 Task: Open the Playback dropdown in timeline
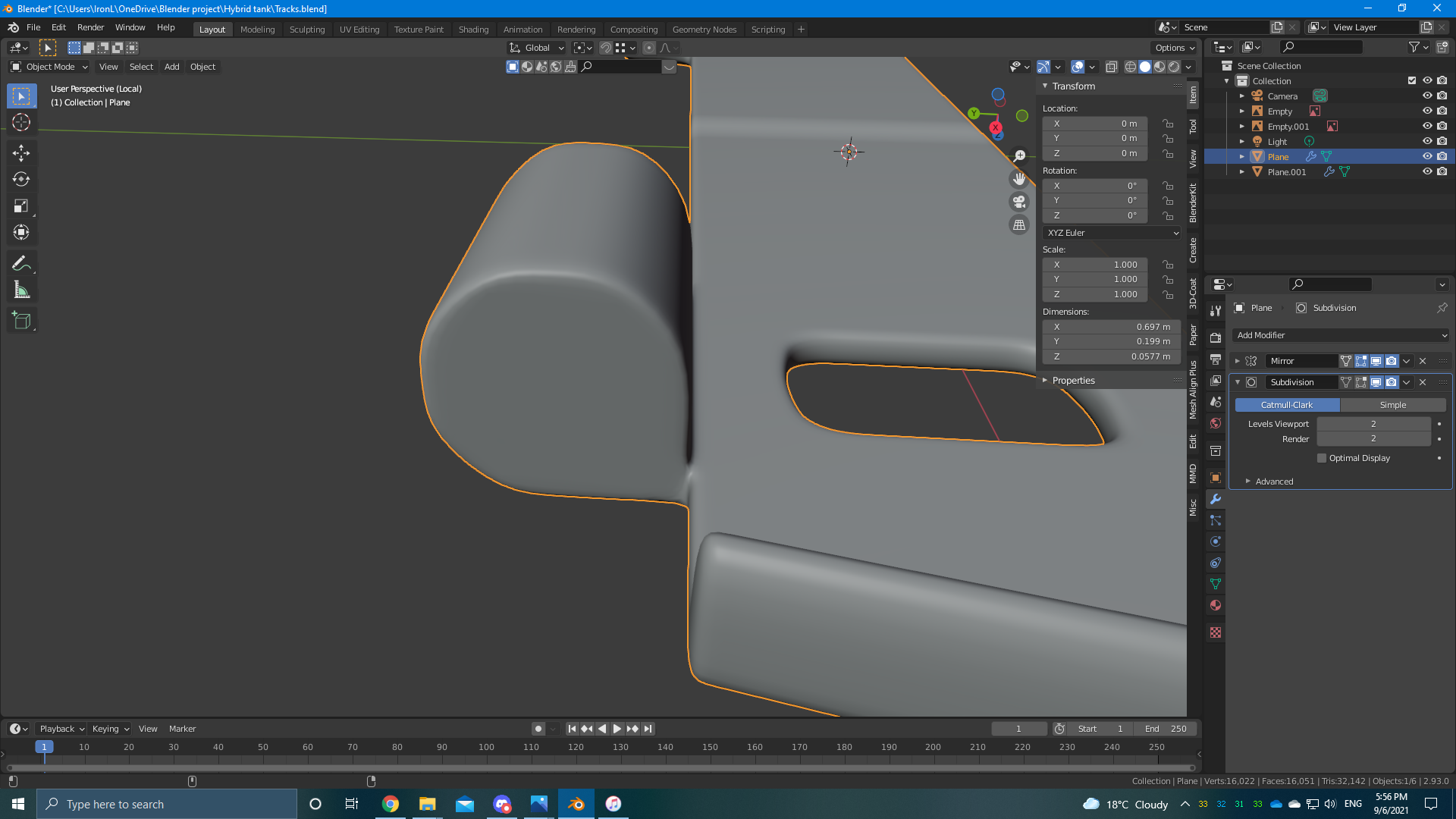(x=61, y=729)
